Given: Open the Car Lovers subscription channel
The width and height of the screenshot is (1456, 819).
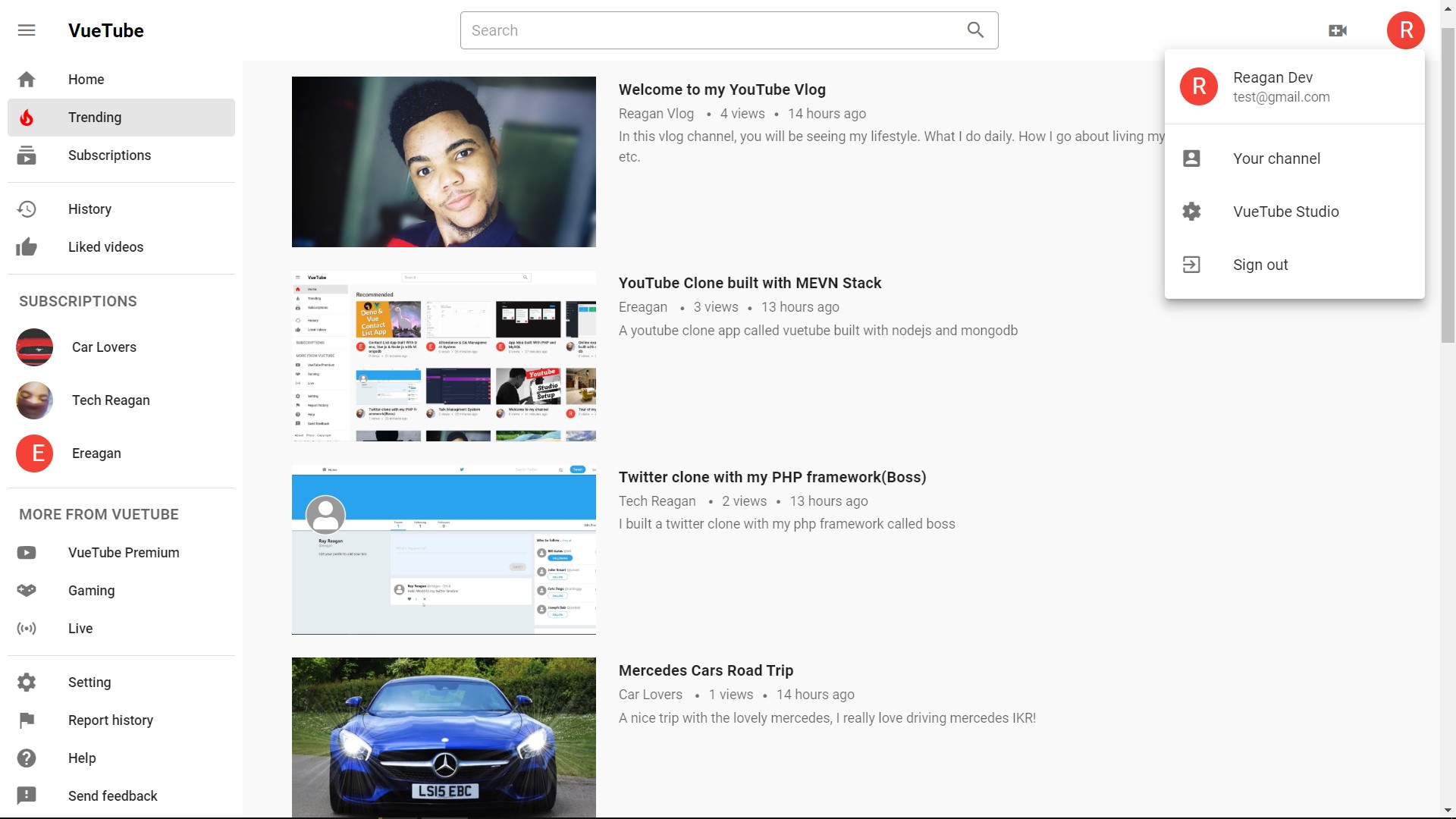Looking at the screenshot, I should [x=104, y=347].
